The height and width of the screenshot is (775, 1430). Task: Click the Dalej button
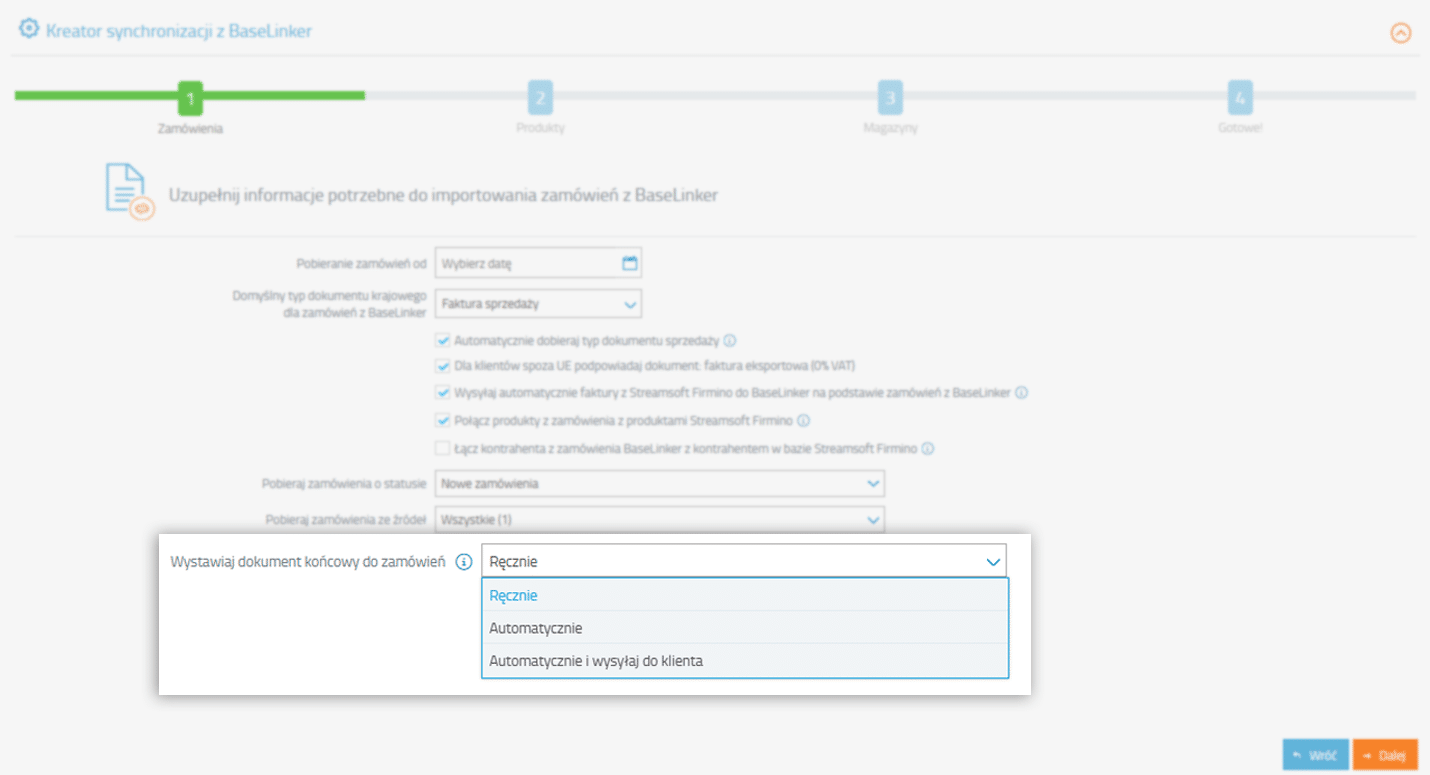(x=1385, y=755)
